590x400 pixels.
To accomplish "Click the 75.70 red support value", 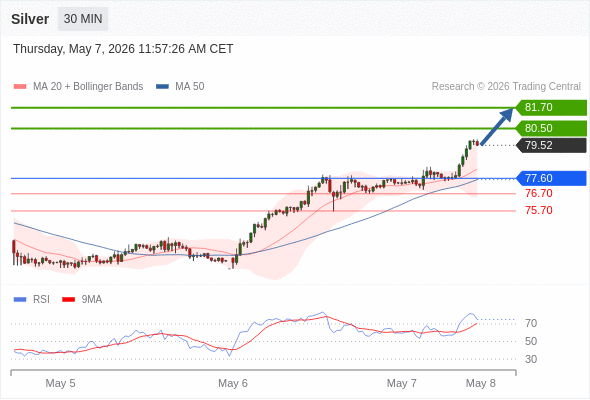I will click(x=539, y=210).
